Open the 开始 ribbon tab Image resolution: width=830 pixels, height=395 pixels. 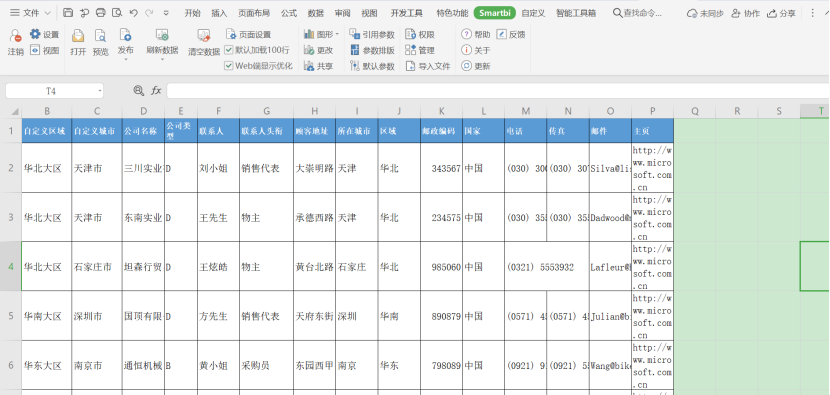(193, 13)
